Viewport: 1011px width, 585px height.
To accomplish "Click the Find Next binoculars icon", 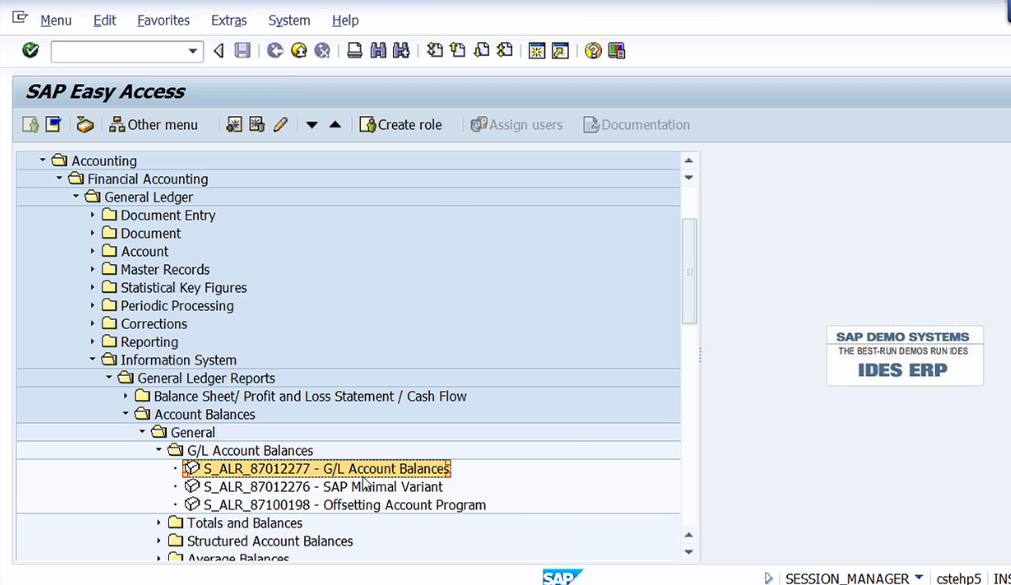I will click(401, 50).
